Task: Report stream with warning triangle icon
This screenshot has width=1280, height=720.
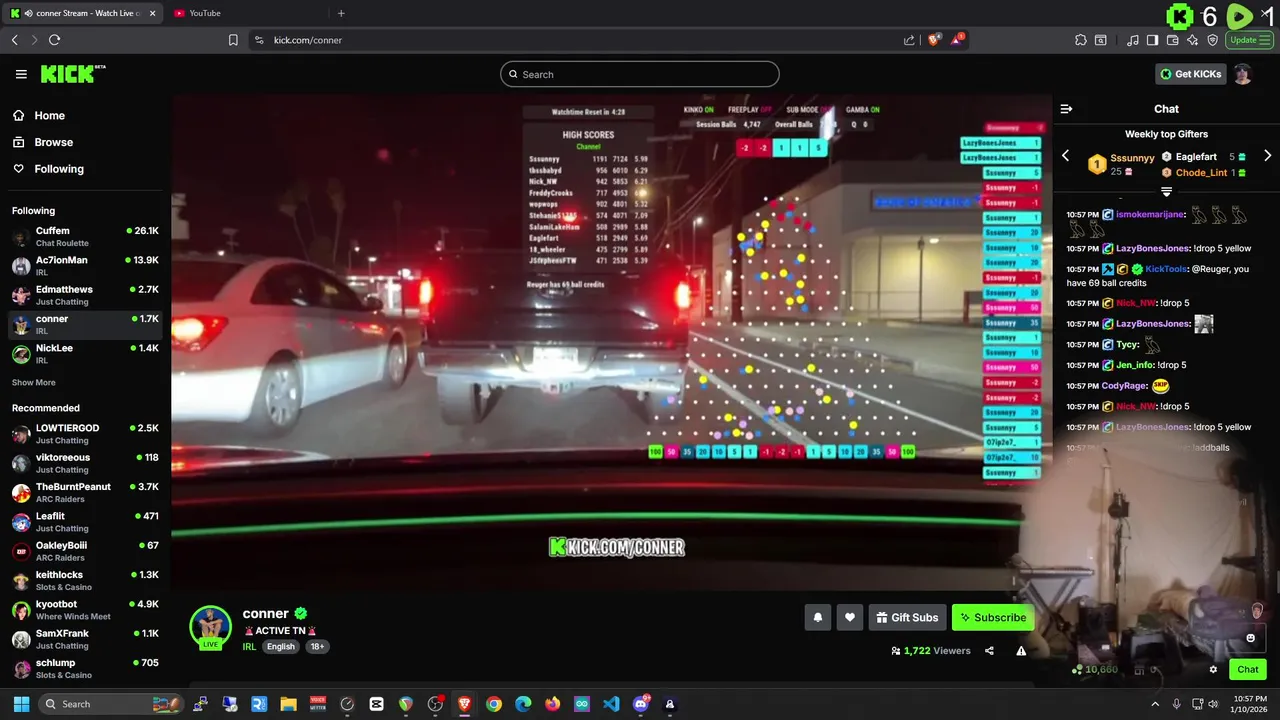Action: [1021, 651]
